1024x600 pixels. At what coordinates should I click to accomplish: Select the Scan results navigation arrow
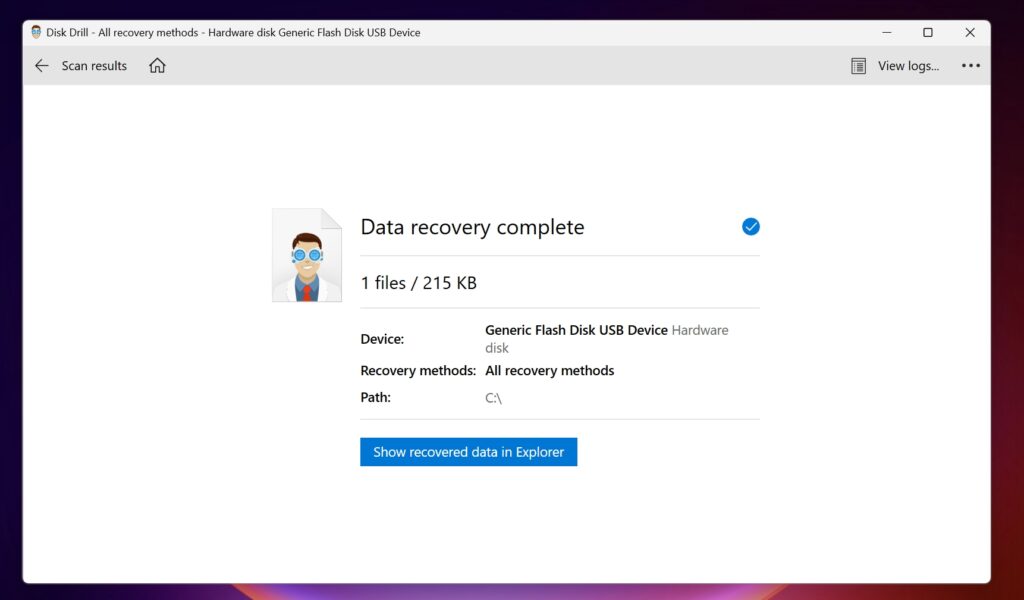click(x=40, y=65)
